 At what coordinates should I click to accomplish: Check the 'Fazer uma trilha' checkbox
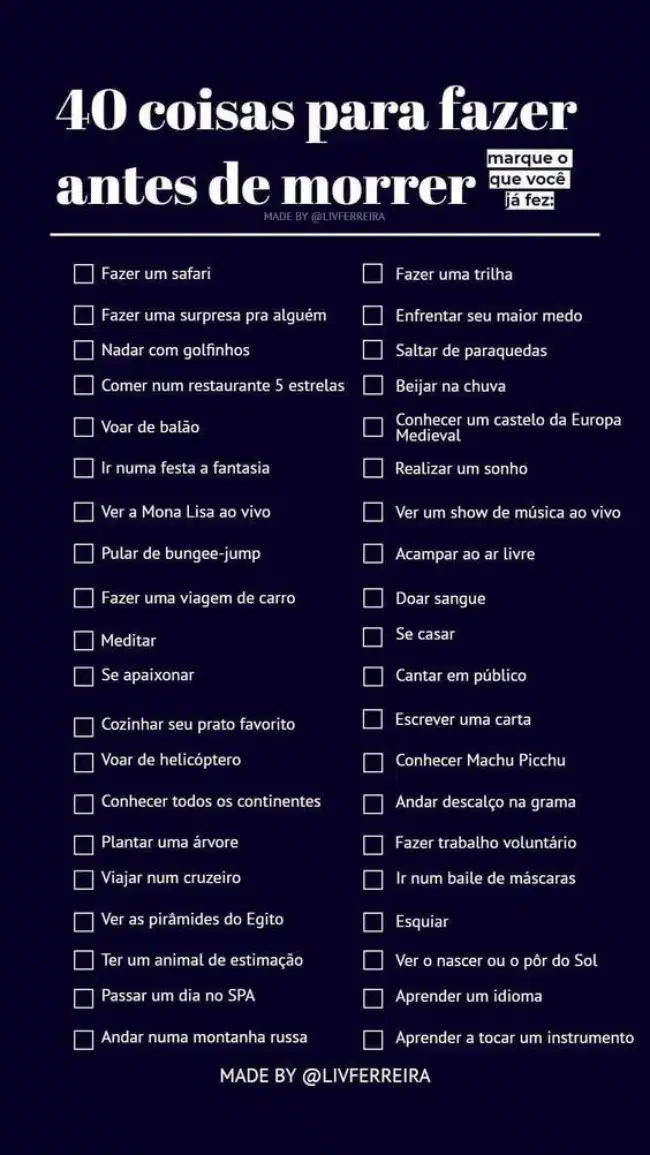(372, 274)
